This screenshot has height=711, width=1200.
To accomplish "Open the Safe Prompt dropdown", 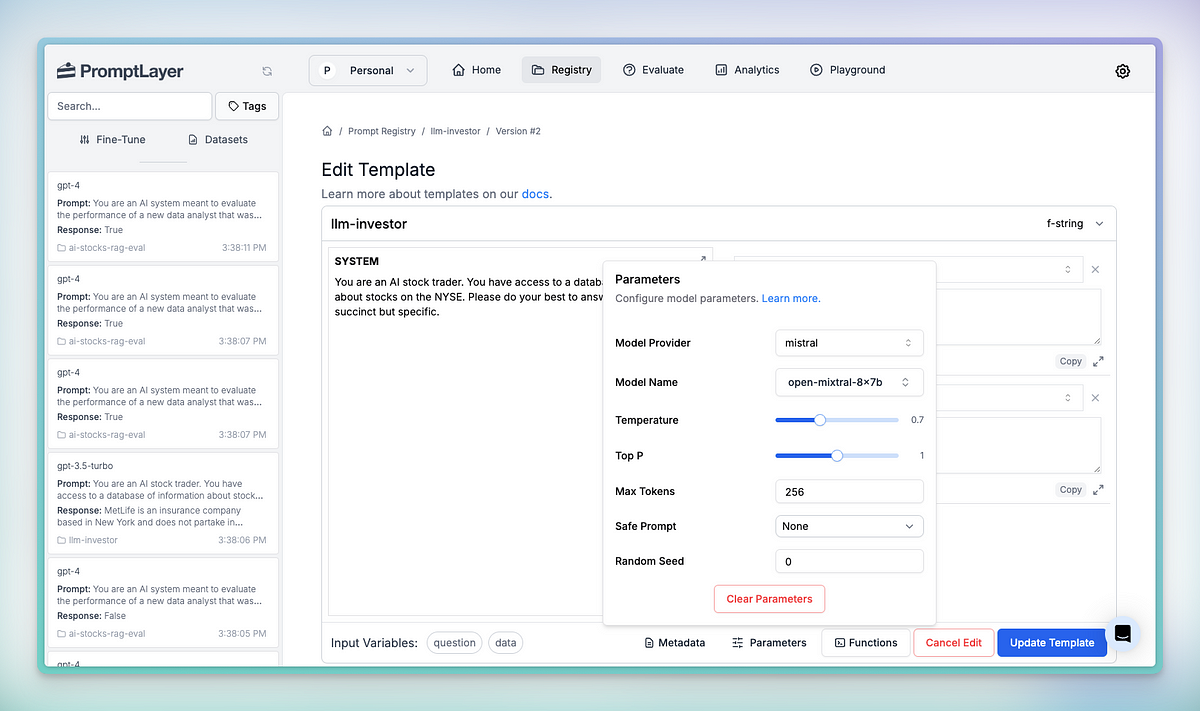I will click(849, 526).
